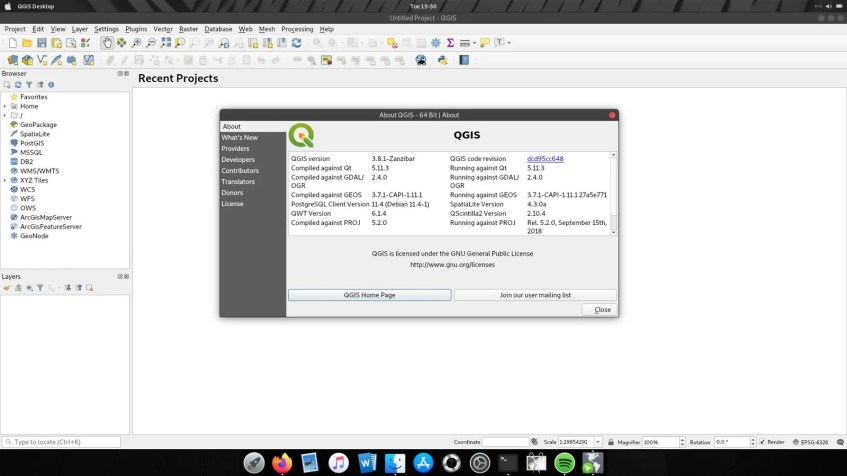Viewport: 847px width, 476px height.
Task: Open Statistical Summary sigma icon
Action: [450, 43]
